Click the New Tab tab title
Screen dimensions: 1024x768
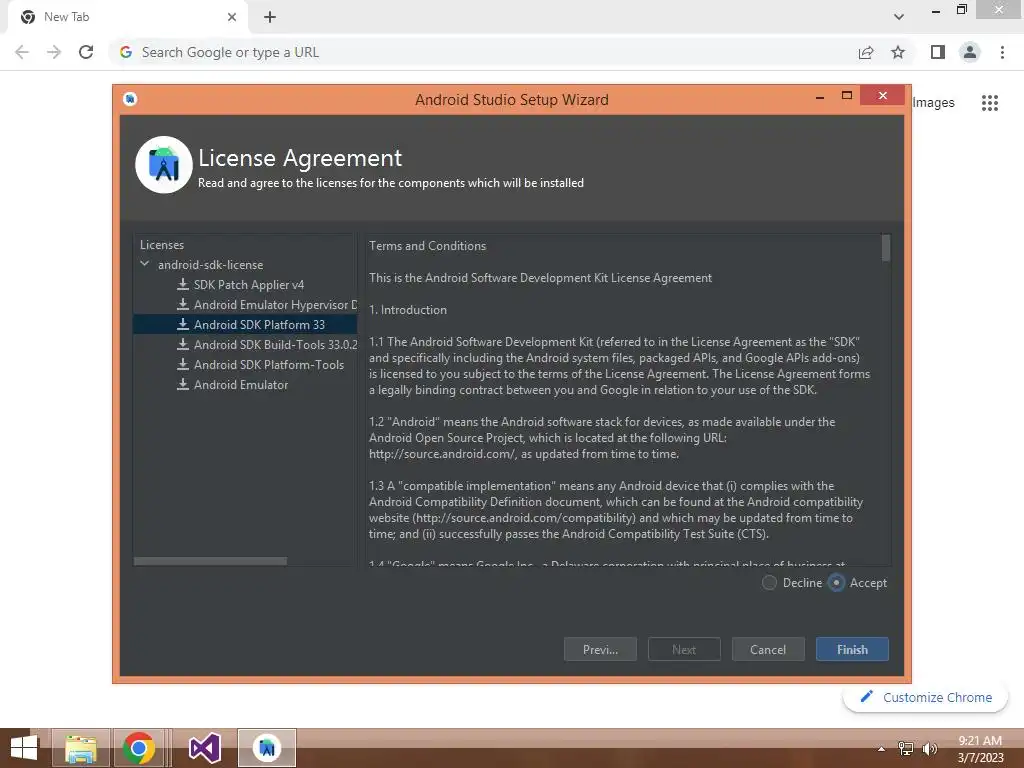[x=67, y=17]
